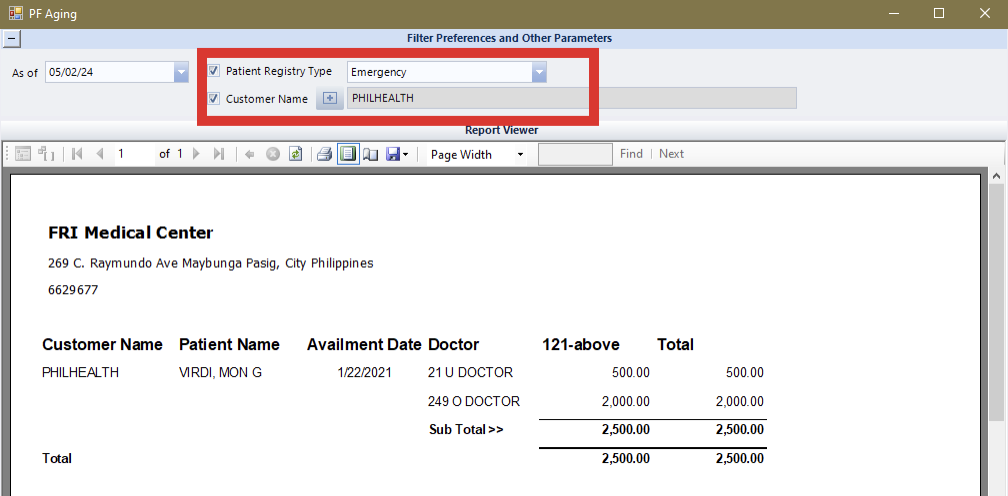Go to the next report page
The width and height of the screenshot is (1008, 496).
pos(196,154)
